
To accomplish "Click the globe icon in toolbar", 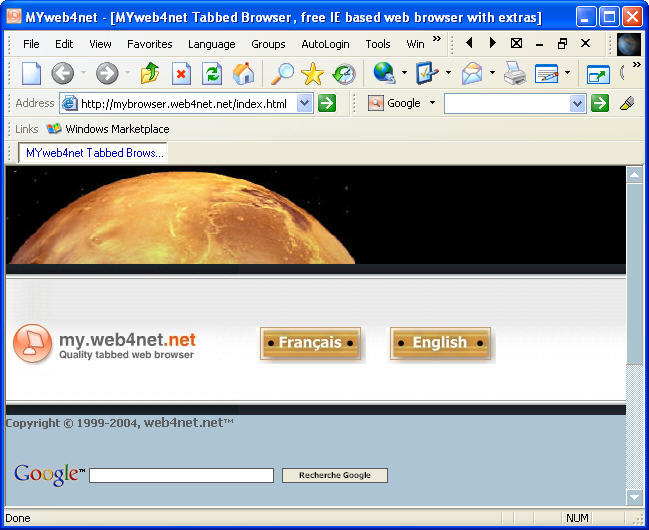I will click(385, 72).
